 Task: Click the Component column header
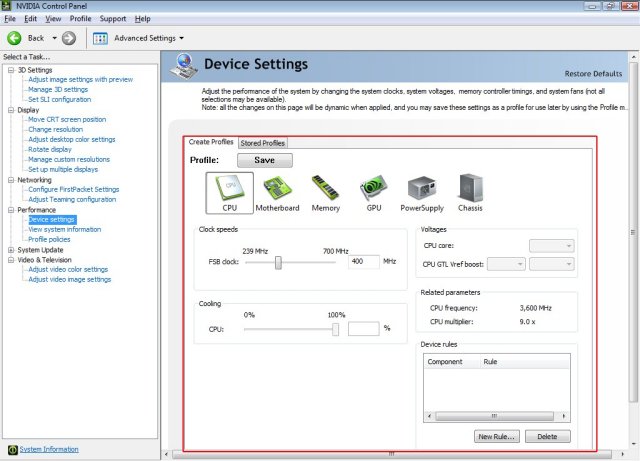point(451,362)
